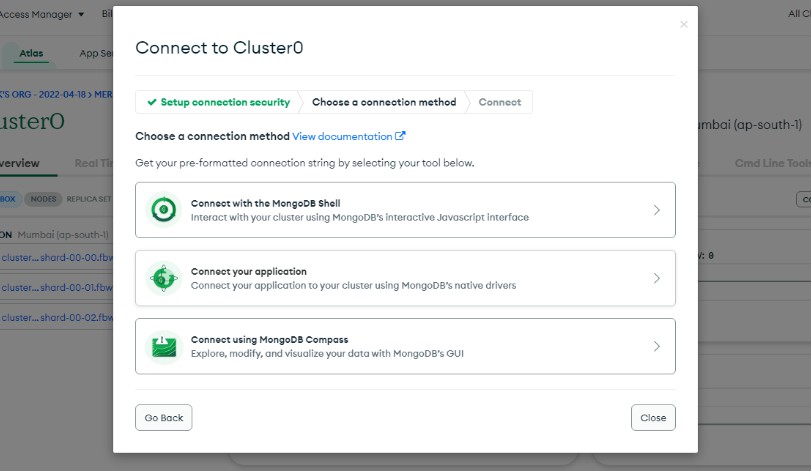Open the View documentation link

pyautogui.click(x=342, y=136)
